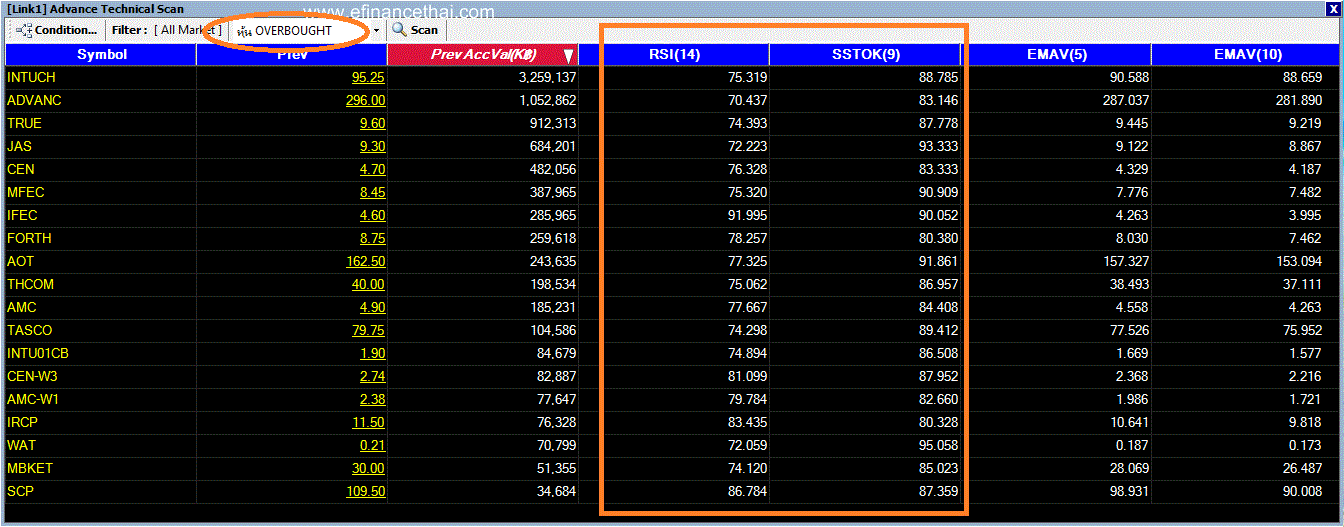Open the 9.60 price link for TRUE
Viewport: 1344px width, 527px height.
click(372, 123)
